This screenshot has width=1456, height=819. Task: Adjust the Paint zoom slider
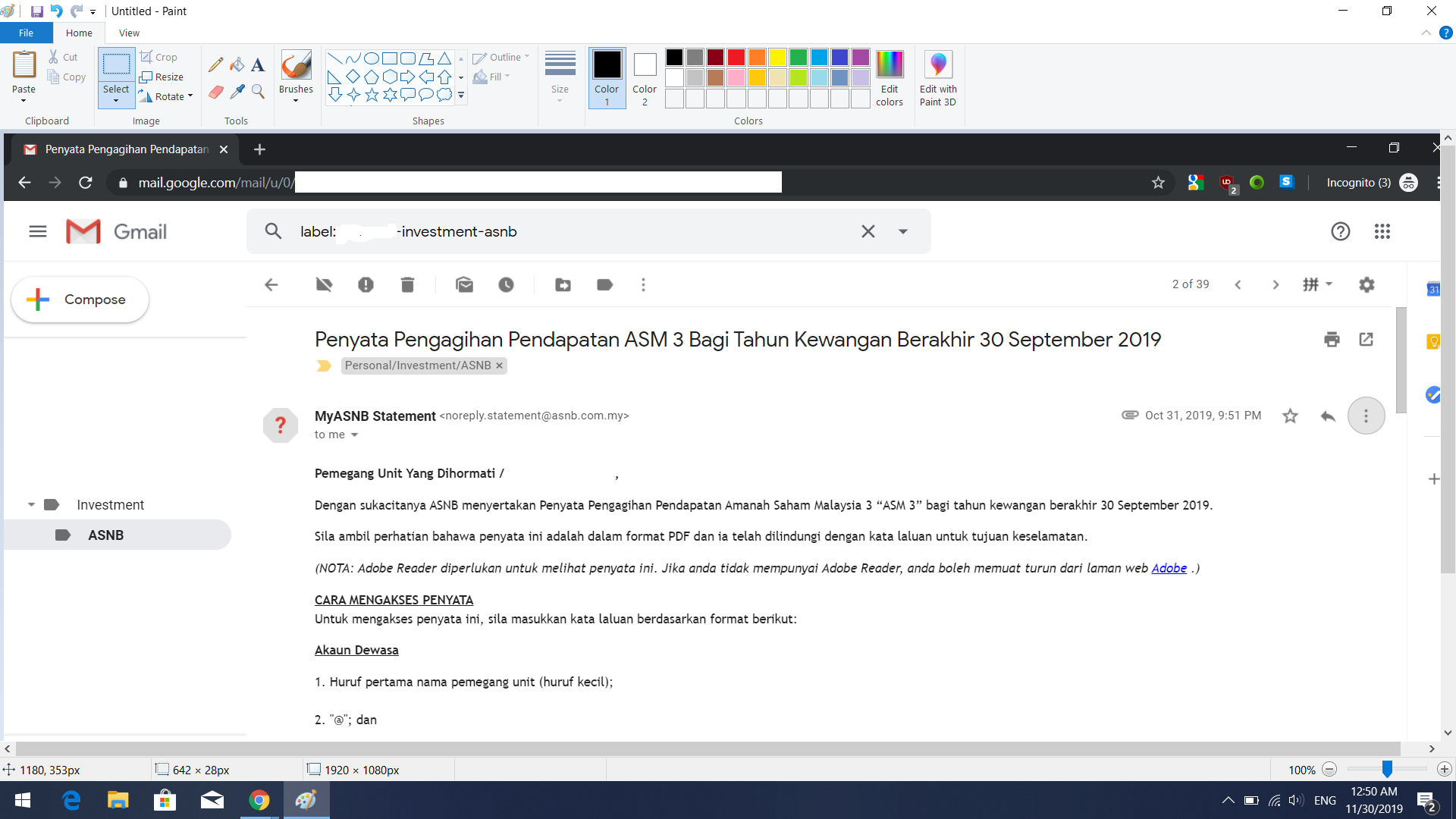tap(1387, 769)
